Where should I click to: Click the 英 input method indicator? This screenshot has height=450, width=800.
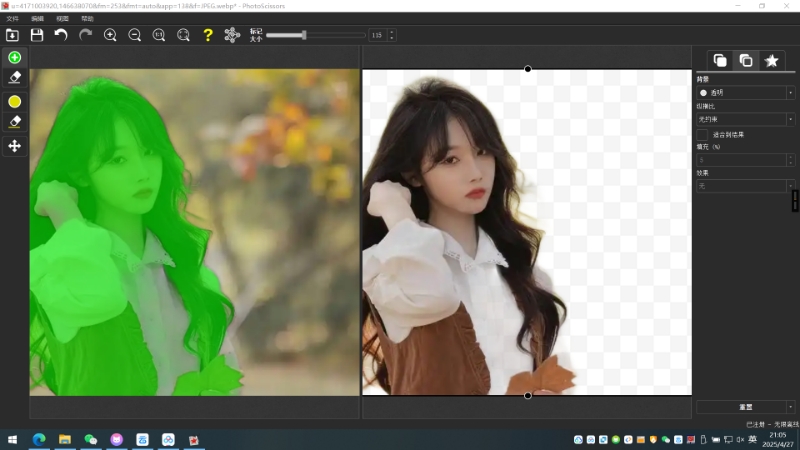[x=753, y=440]
